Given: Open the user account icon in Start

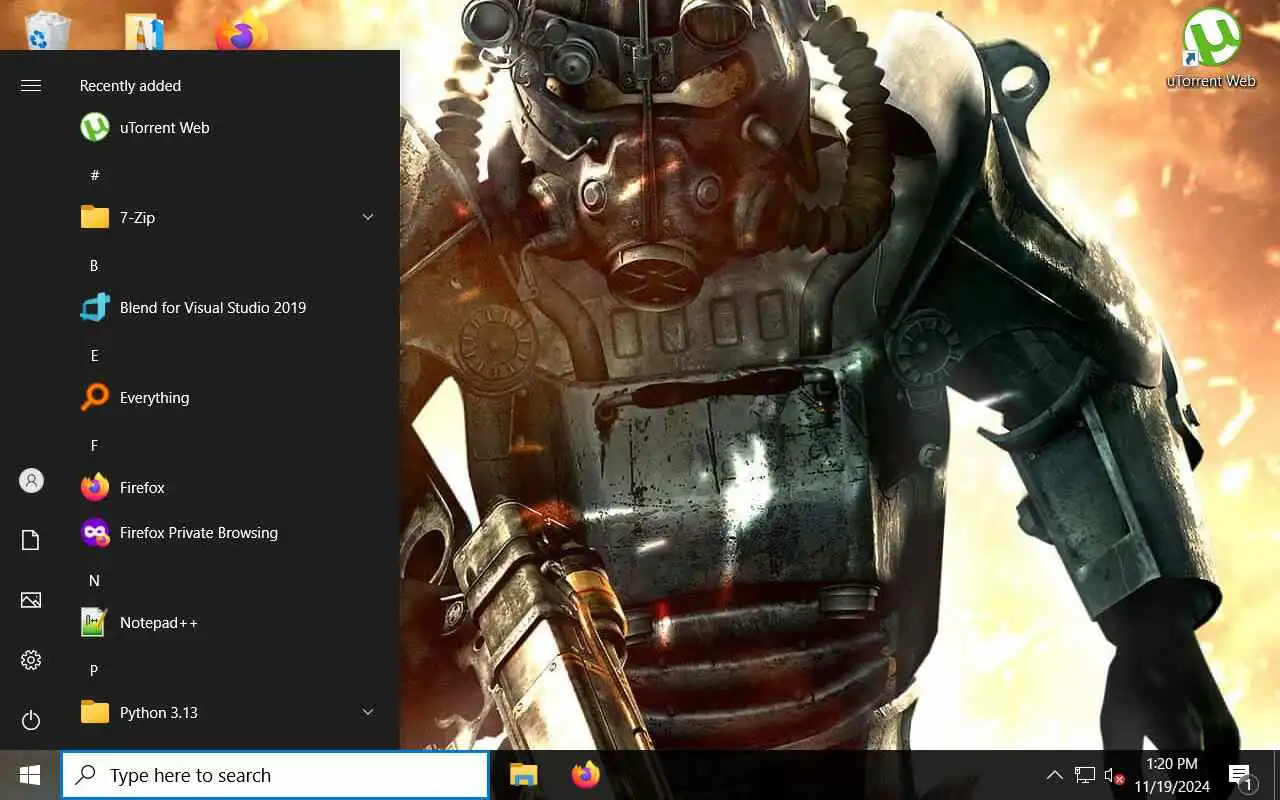Looking at the screenshot, I should 31,481.
